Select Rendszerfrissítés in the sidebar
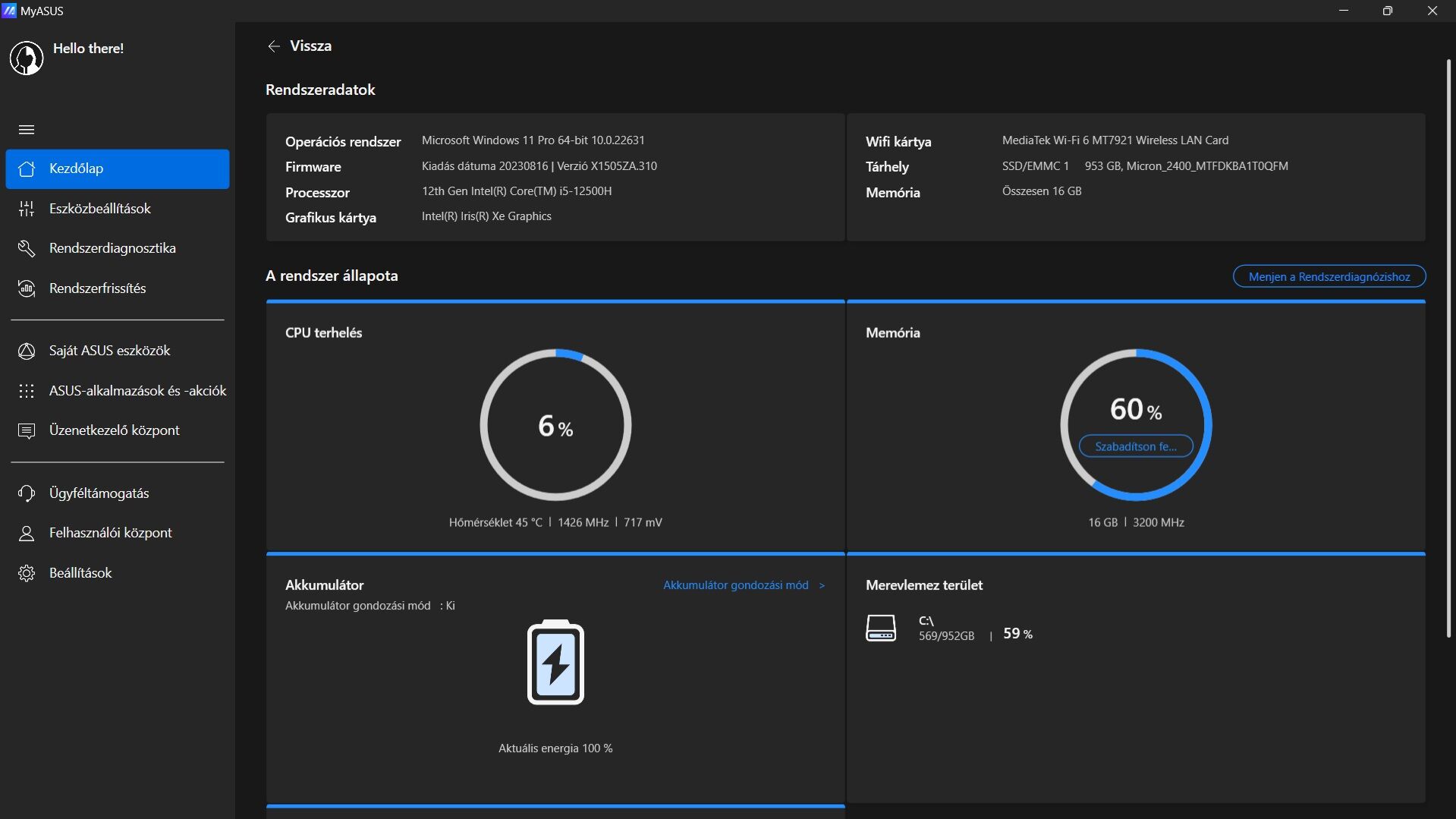This screenshot has width=1456, height=819. pos(118,288)
